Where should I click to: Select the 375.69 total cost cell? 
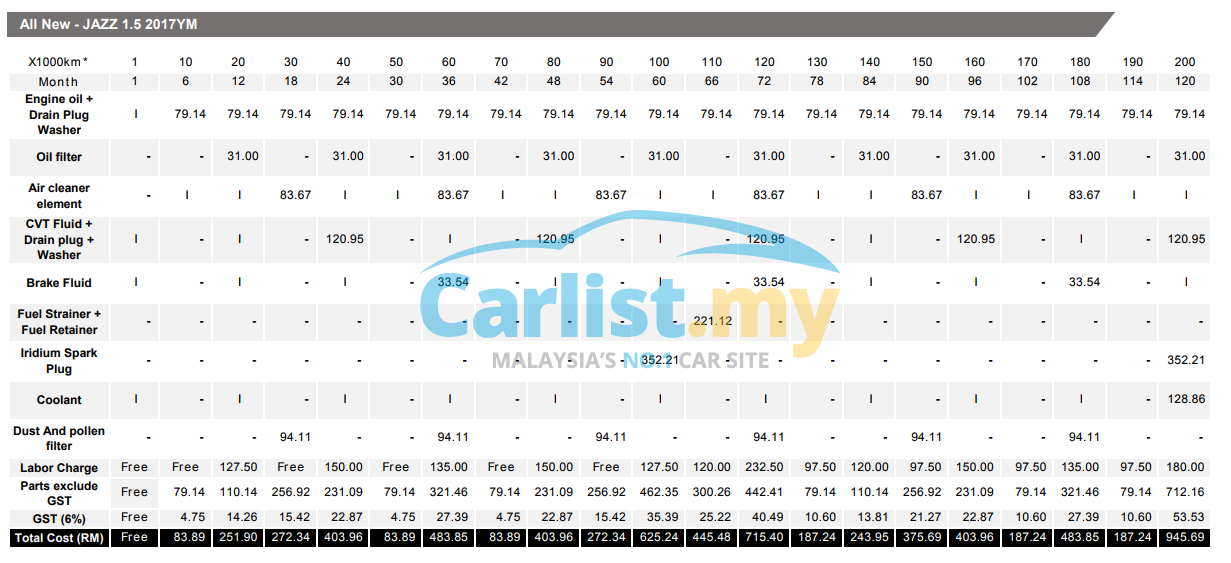click(923, 537)
